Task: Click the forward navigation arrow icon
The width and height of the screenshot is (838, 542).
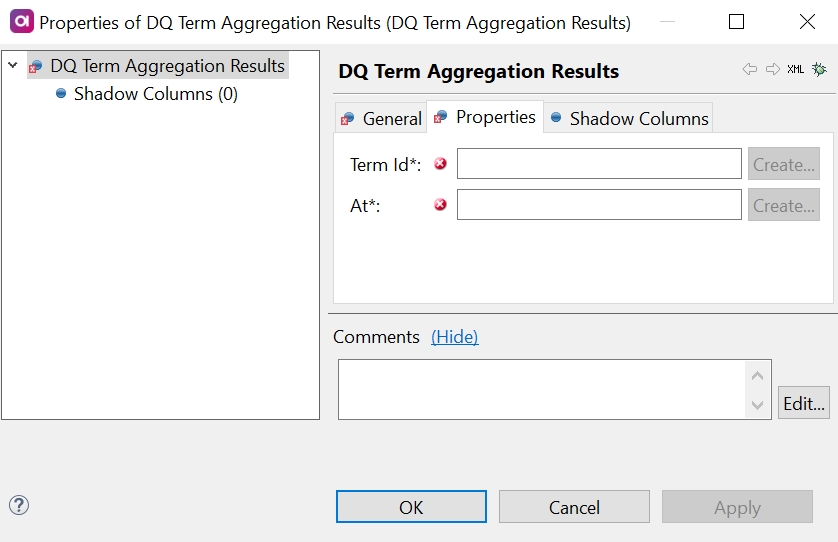Action: pyautogui.click(x=772, y=69)
